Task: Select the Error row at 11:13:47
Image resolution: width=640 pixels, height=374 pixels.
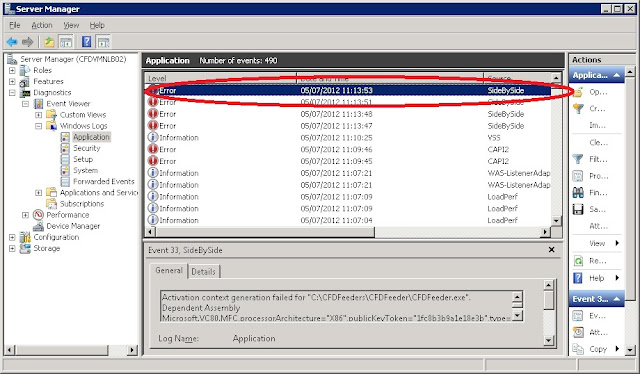Action: [348, 126]
